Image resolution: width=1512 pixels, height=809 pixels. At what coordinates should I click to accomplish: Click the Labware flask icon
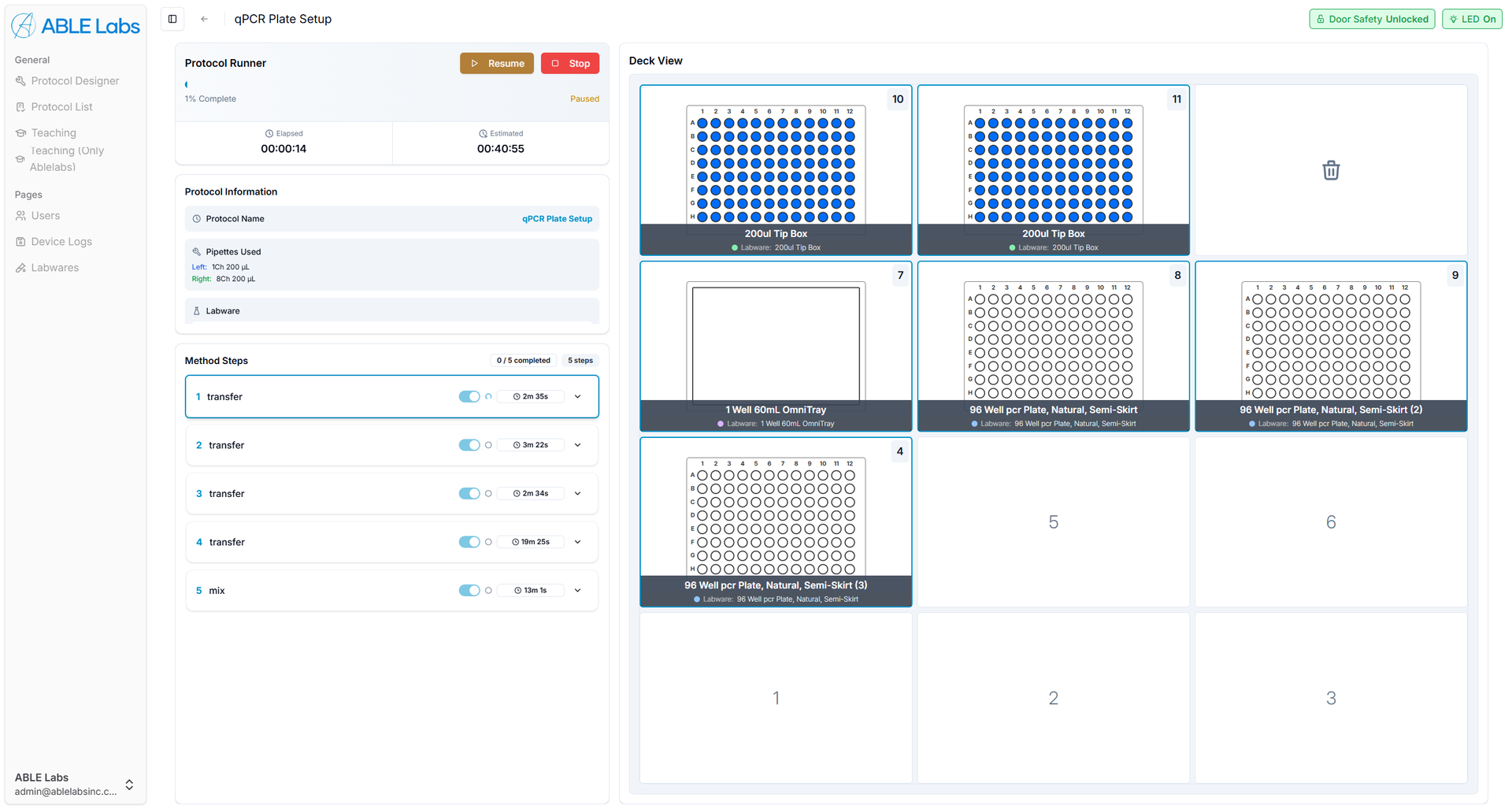(x=197, y=310)
